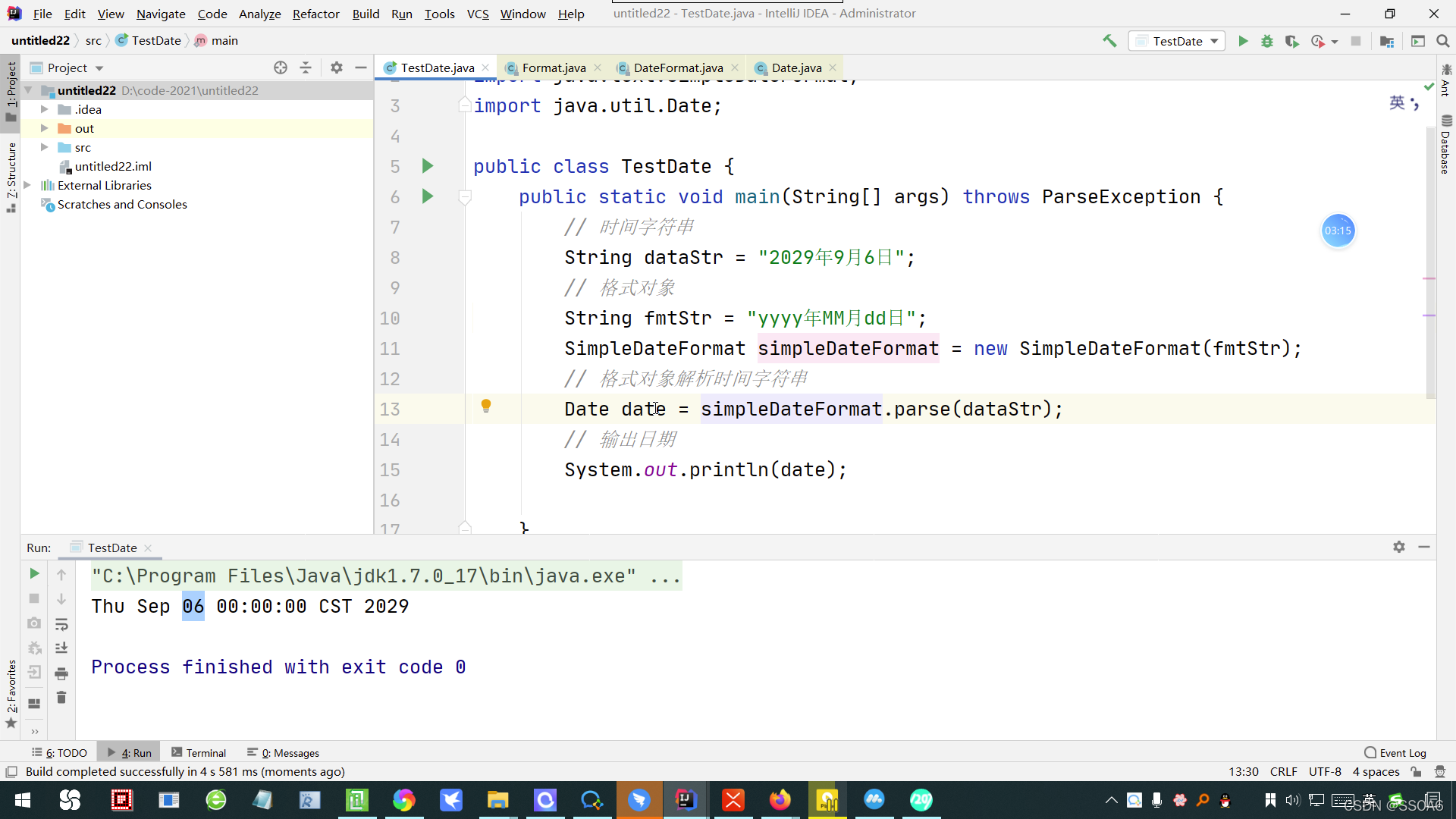Run with Coverage shield icon
1456x819 pixels.
pyautogui.click(x=1292, y=41)
